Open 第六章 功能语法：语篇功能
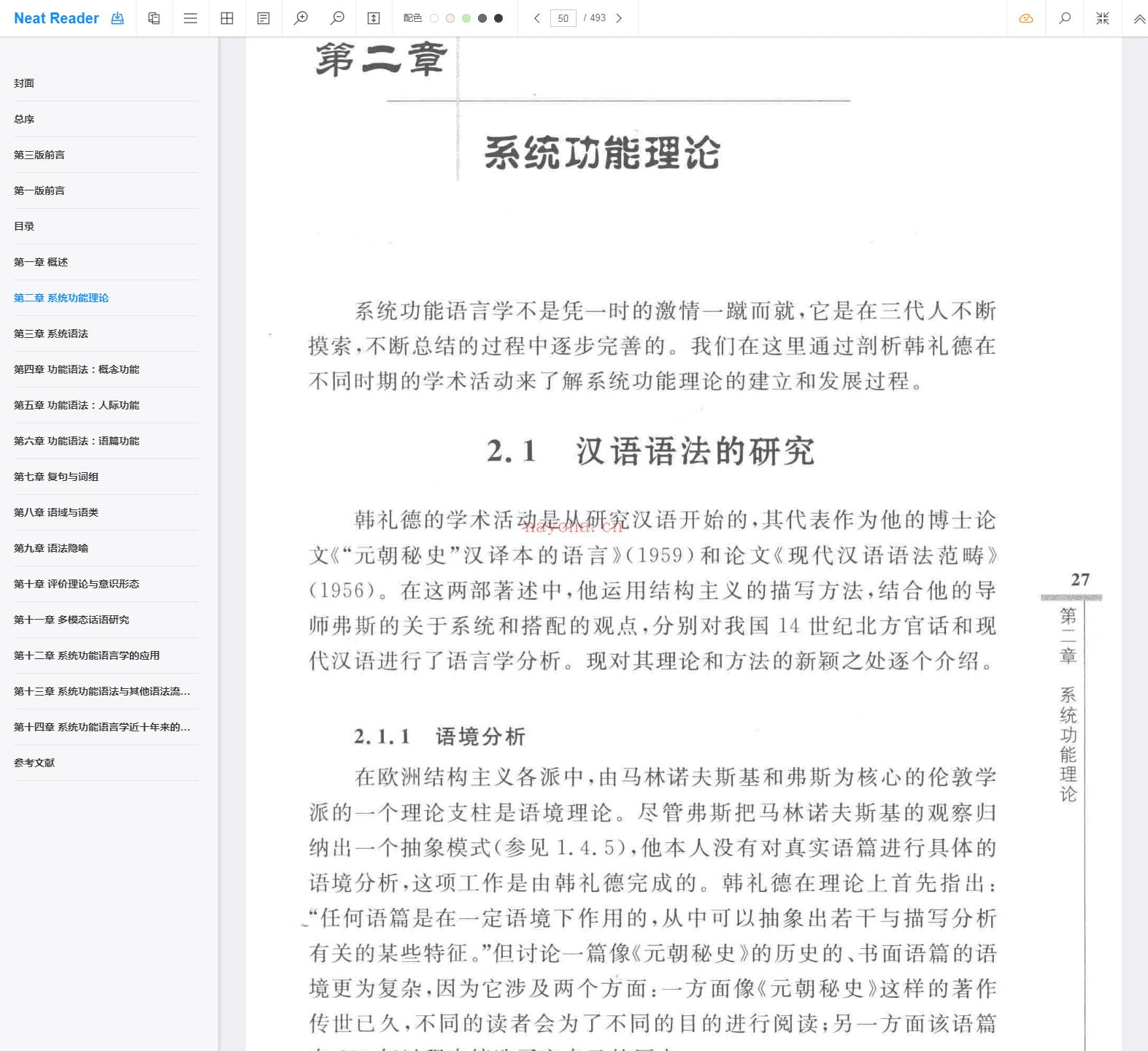 [106, 441]
